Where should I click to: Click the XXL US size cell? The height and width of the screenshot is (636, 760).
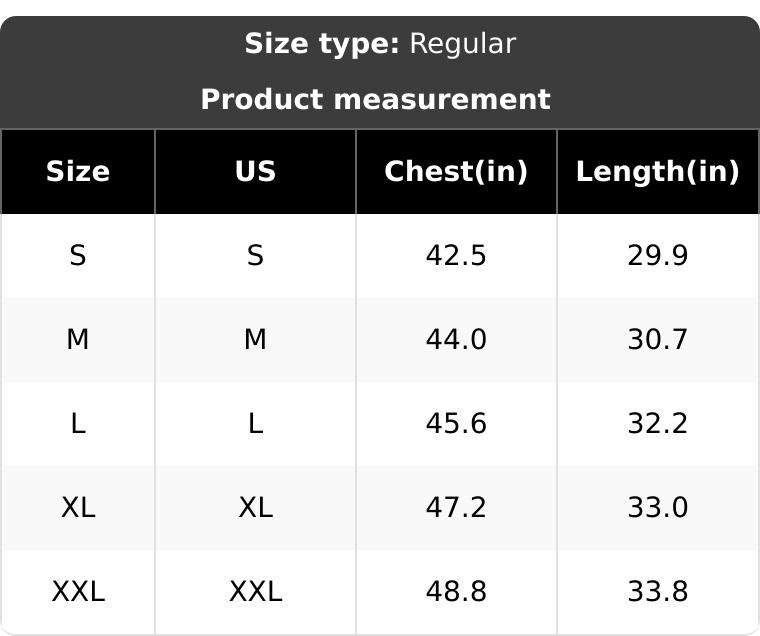tap(255, 592)
